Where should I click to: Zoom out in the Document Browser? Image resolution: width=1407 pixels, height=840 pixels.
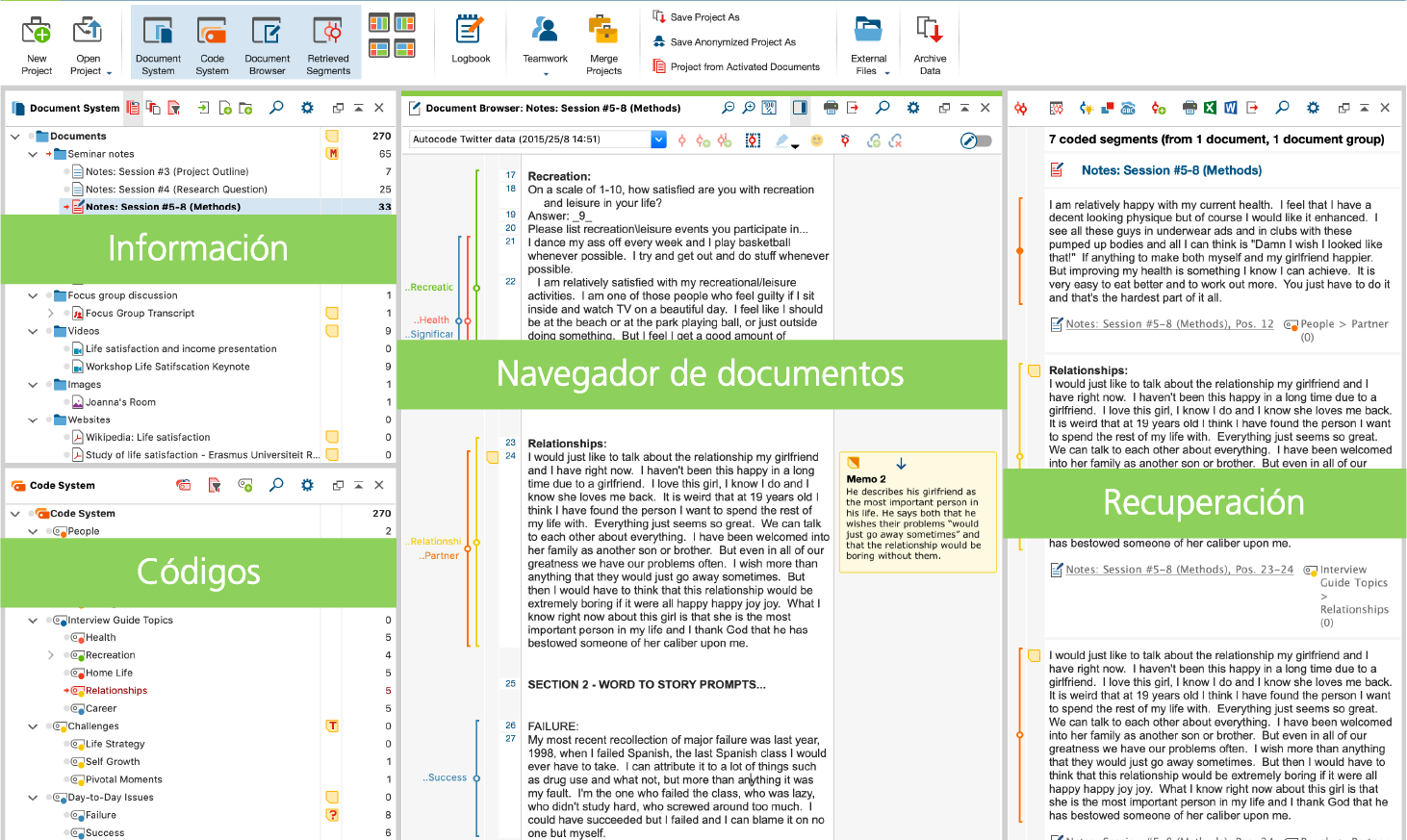pos(729,108)
